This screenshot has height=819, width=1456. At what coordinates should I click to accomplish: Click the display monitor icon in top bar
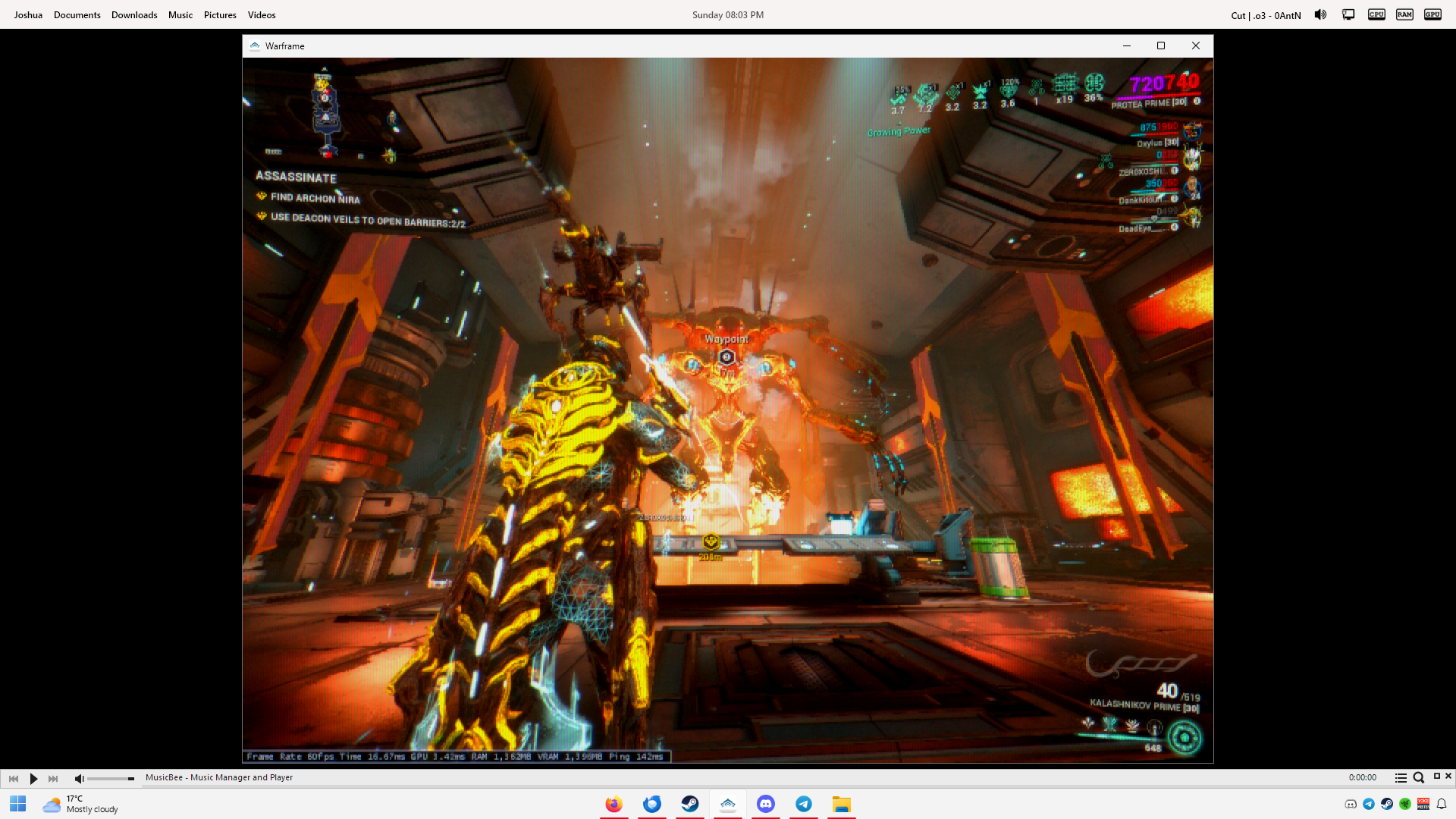[1348, 14]
